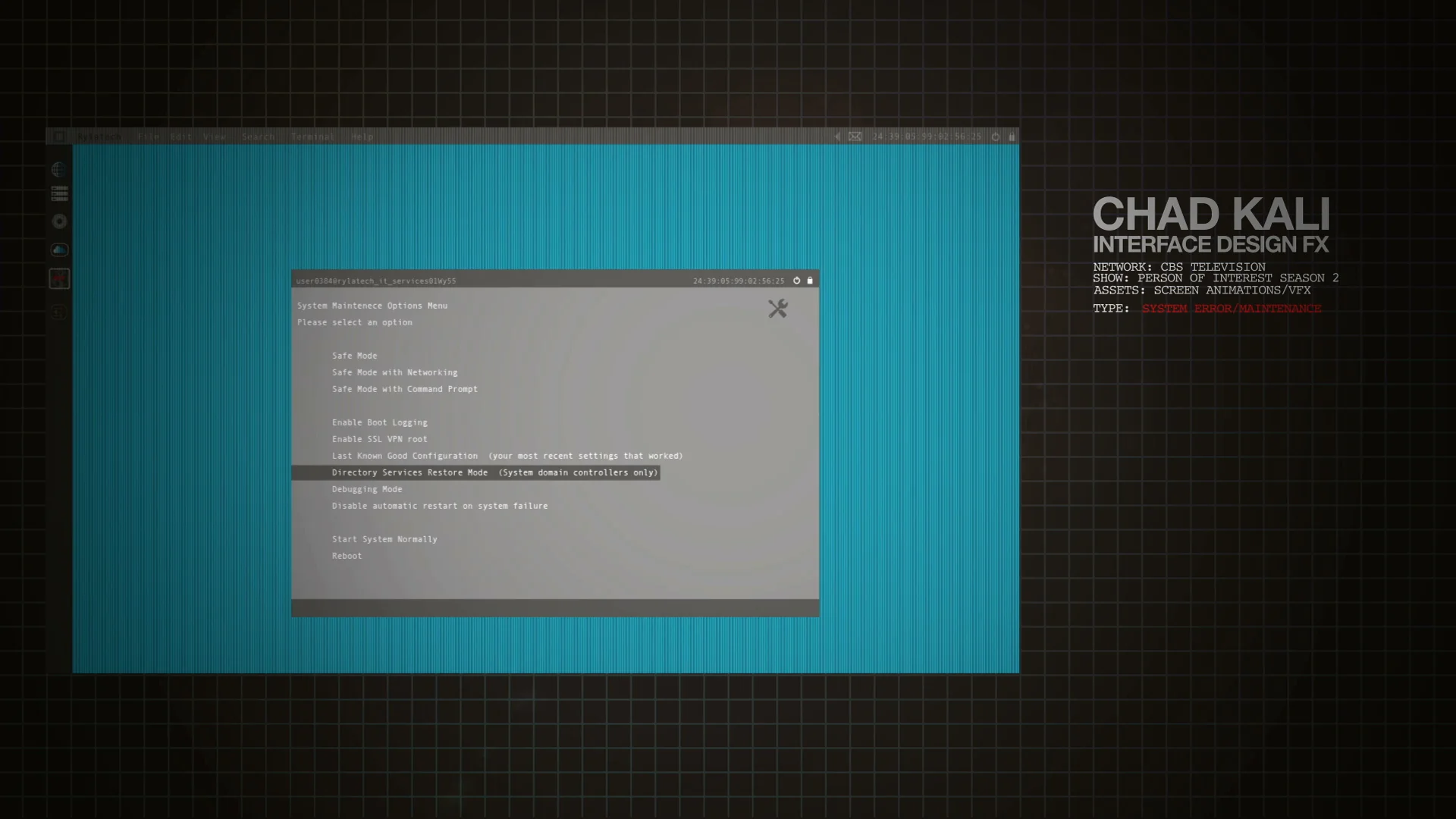The height and width of the screenshot is (819, 1456).
Task: Select the red highlighted sidebar icon
Action: coord(59,279)
